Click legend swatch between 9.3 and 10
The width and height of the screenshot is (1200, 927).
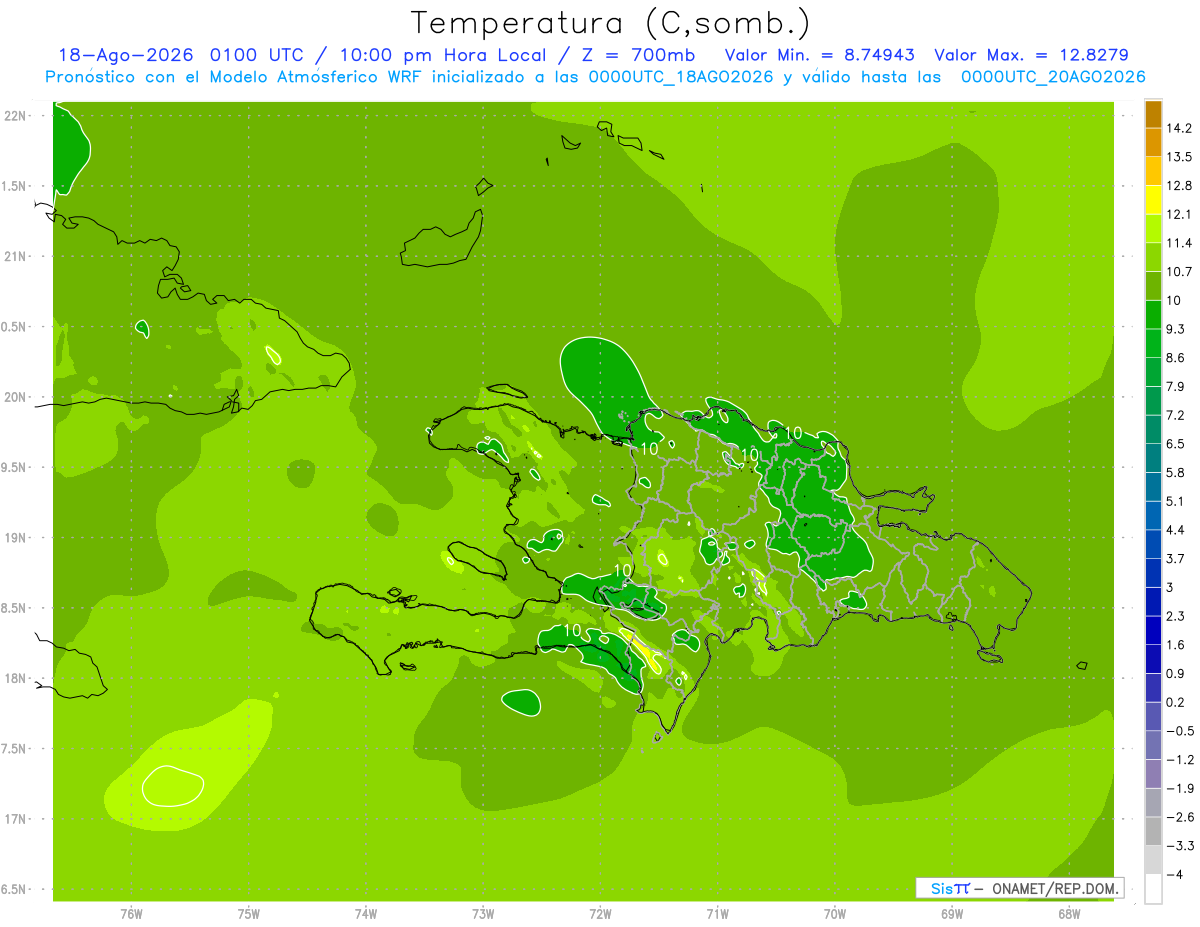click(x=1153, y=314)
